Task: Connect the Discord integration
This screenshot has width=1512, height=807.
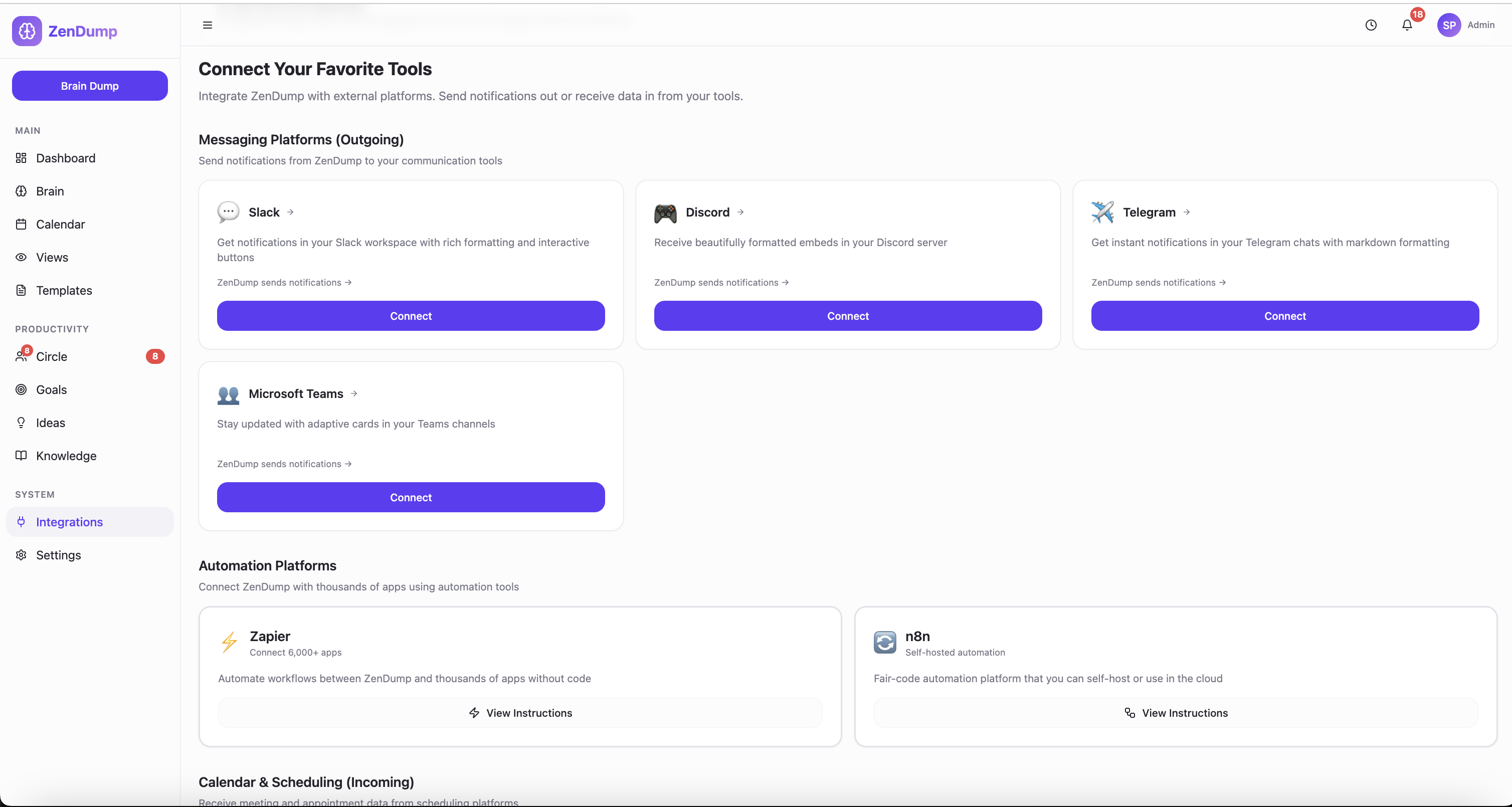Action: [848, 316]
